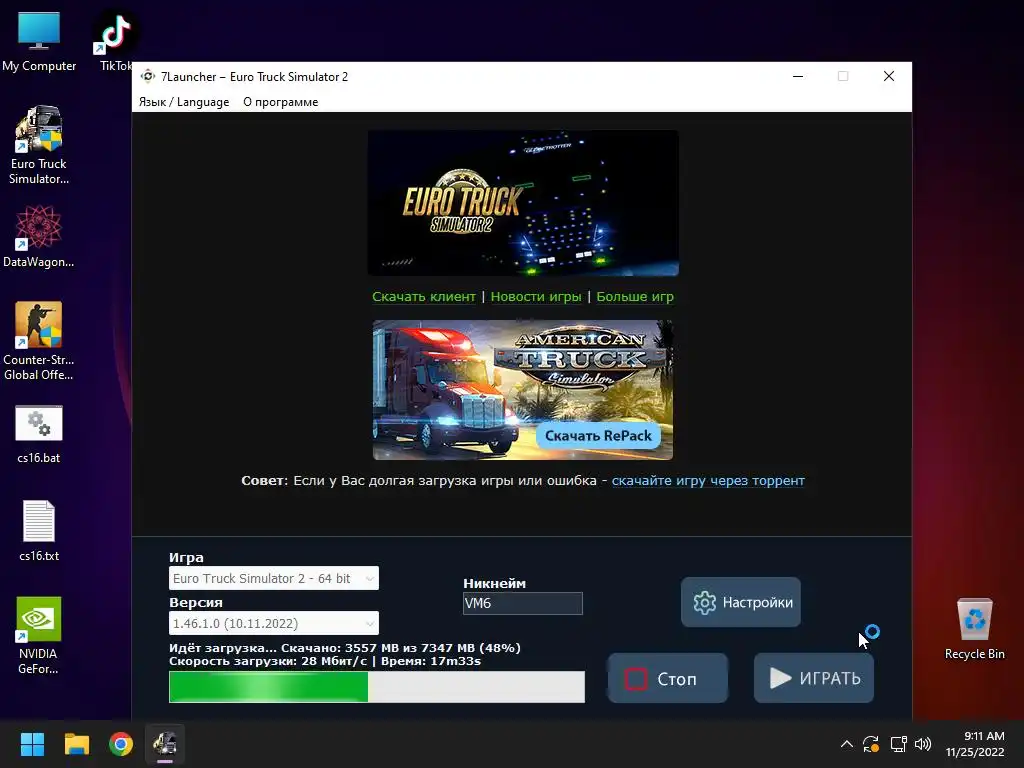Open the Windows Start menu
This screenshot has height=768, width=1024.
[x=32, y=744]
